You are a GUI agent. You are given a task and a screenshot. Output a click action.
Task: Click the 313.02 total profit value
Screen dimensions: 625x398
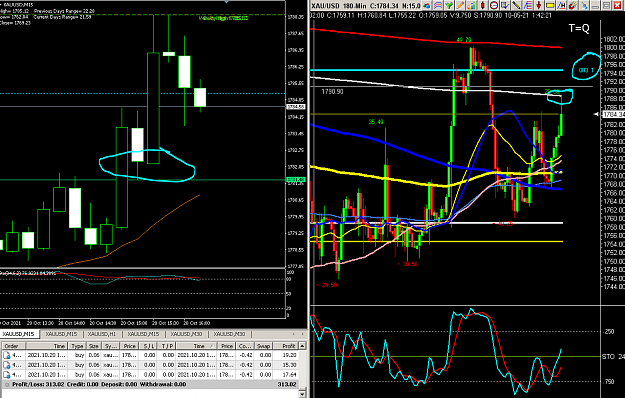click(287, 384)
